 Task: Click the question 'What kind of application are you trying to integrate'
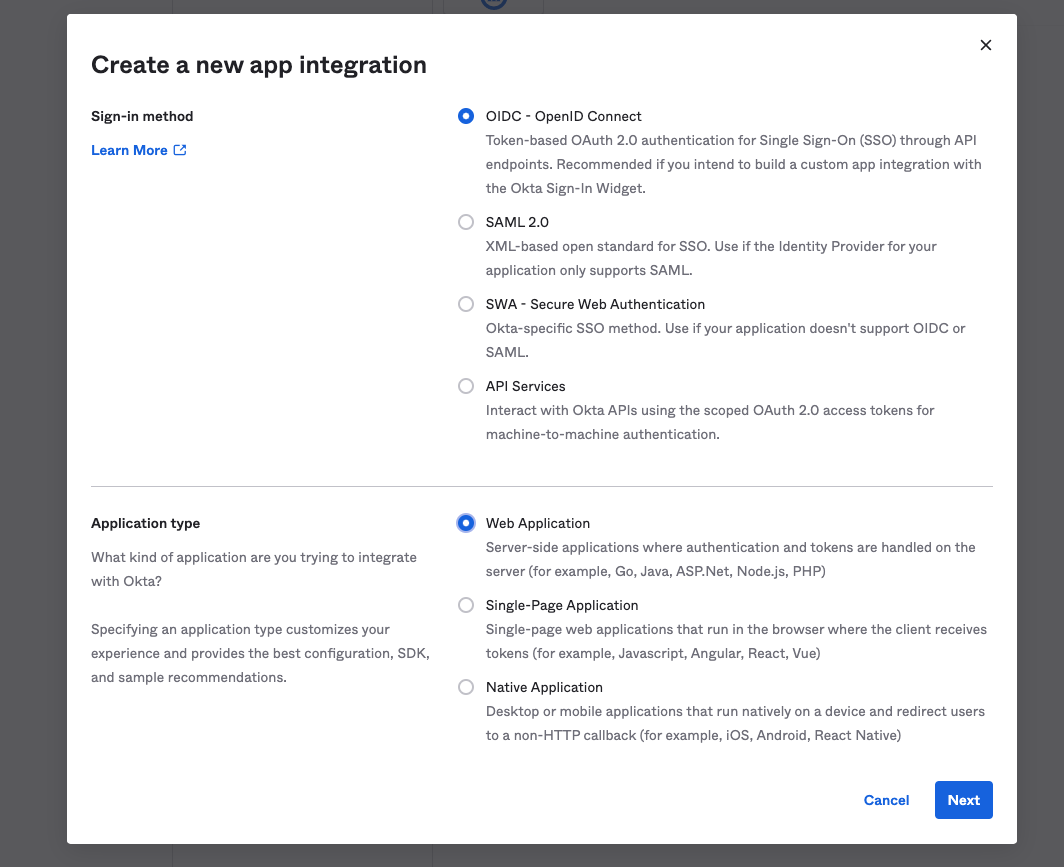click(x=254, y=569)
